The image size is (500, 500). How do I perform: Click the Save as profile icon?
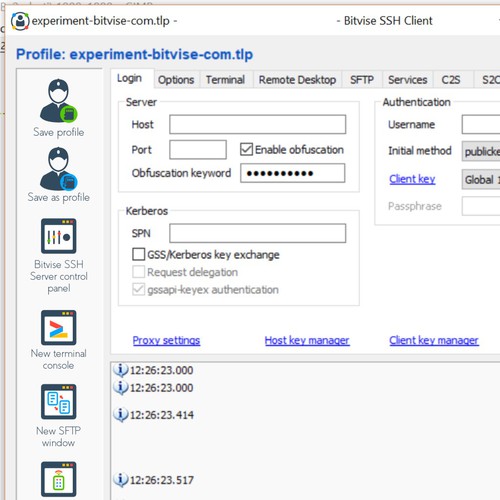coord(59,169)
